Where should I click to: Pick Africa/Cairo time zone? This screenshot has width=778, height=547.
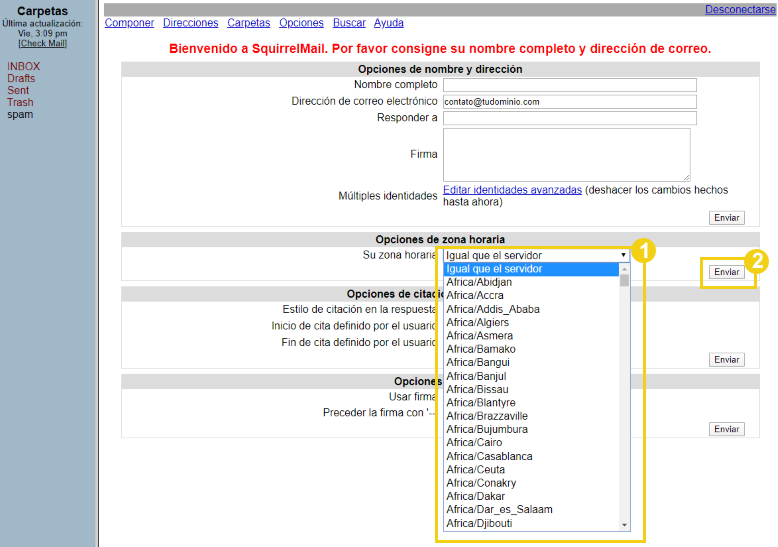click(x=531, y=443)
